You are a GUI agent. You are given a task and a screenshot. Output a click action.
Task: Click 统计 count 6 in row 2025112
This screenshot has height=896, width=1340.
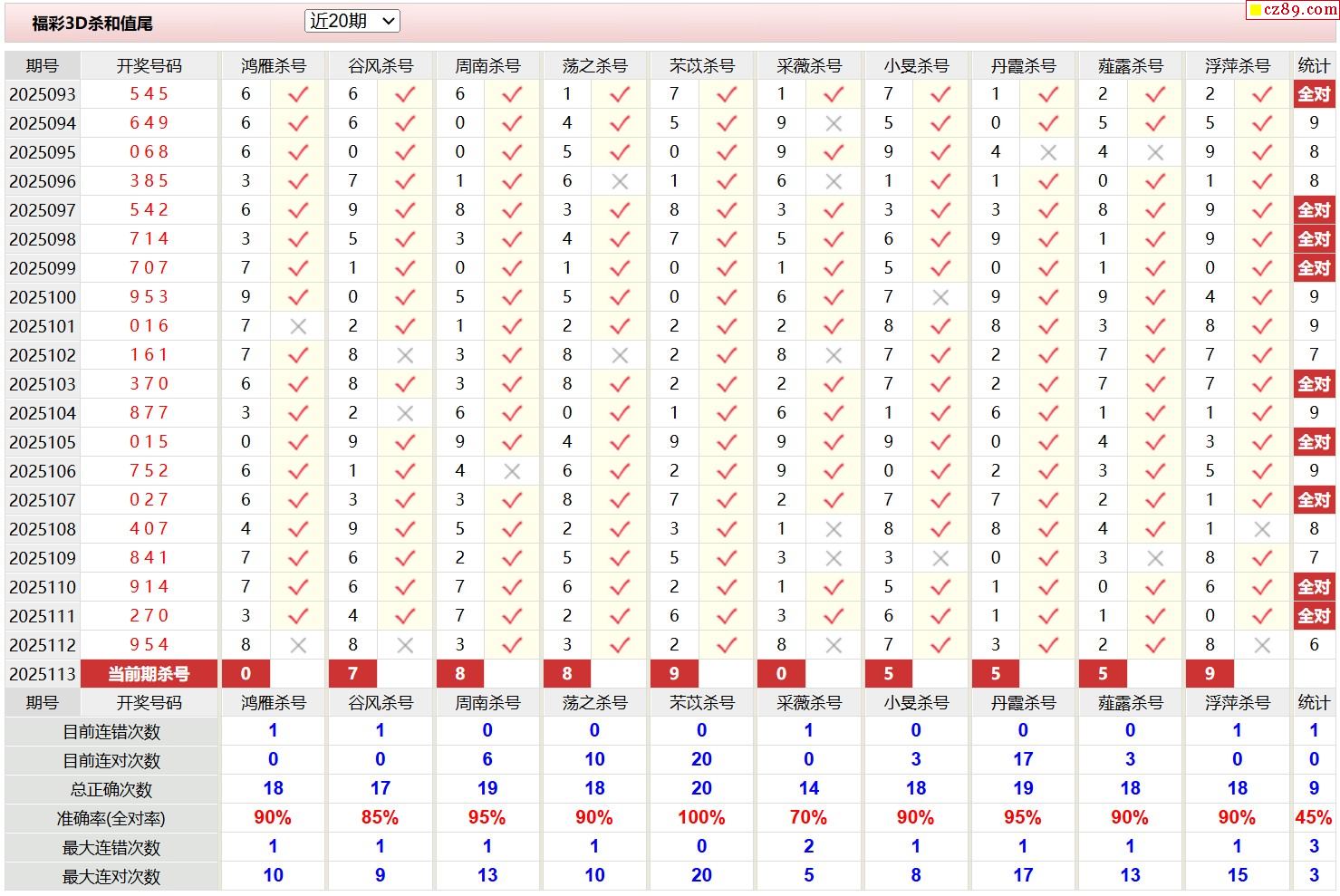pos(1314,645)
